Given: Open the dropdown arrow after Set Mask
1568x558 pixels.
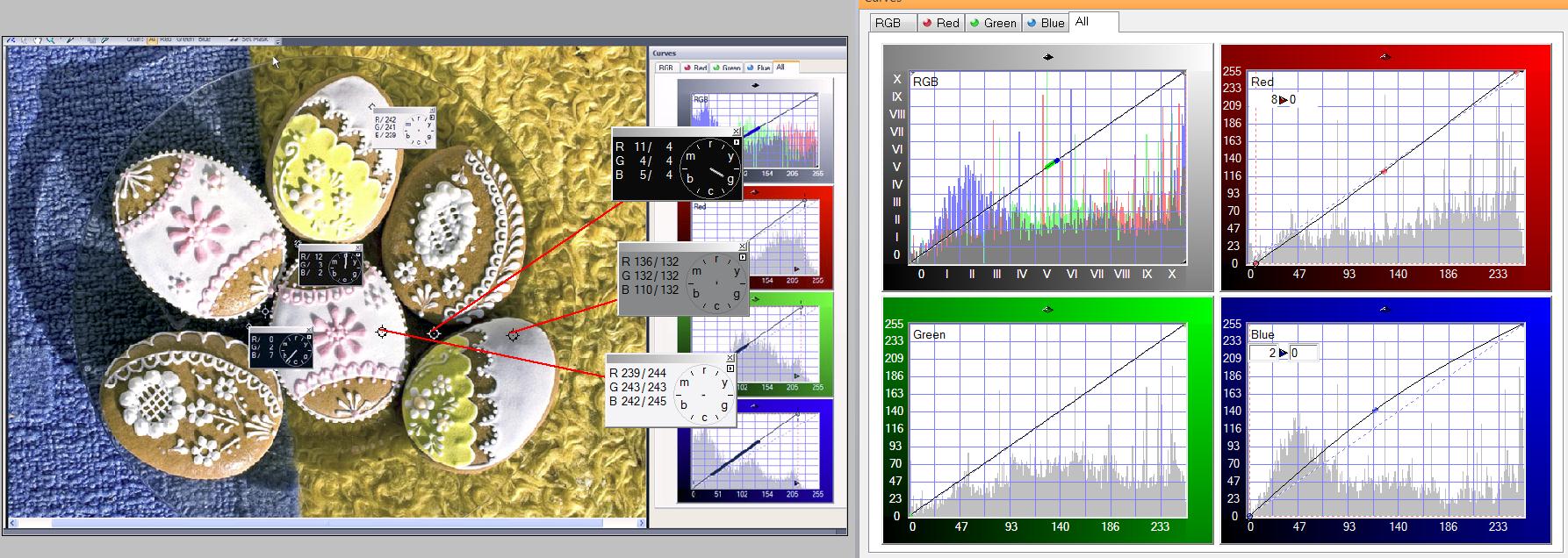Looking at the screenshot, I should coord(278,40).
